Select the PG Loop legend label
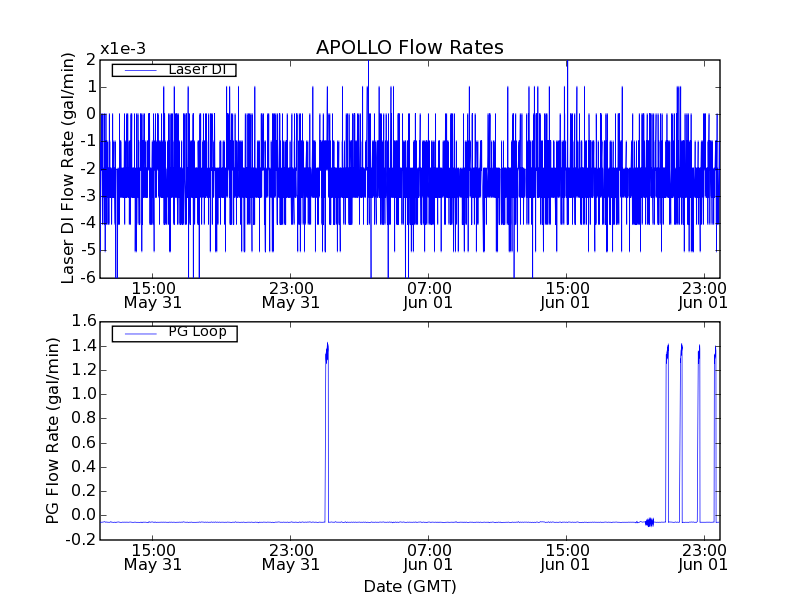The width and height of the screenshot is (800, 600). pos(196,333)
